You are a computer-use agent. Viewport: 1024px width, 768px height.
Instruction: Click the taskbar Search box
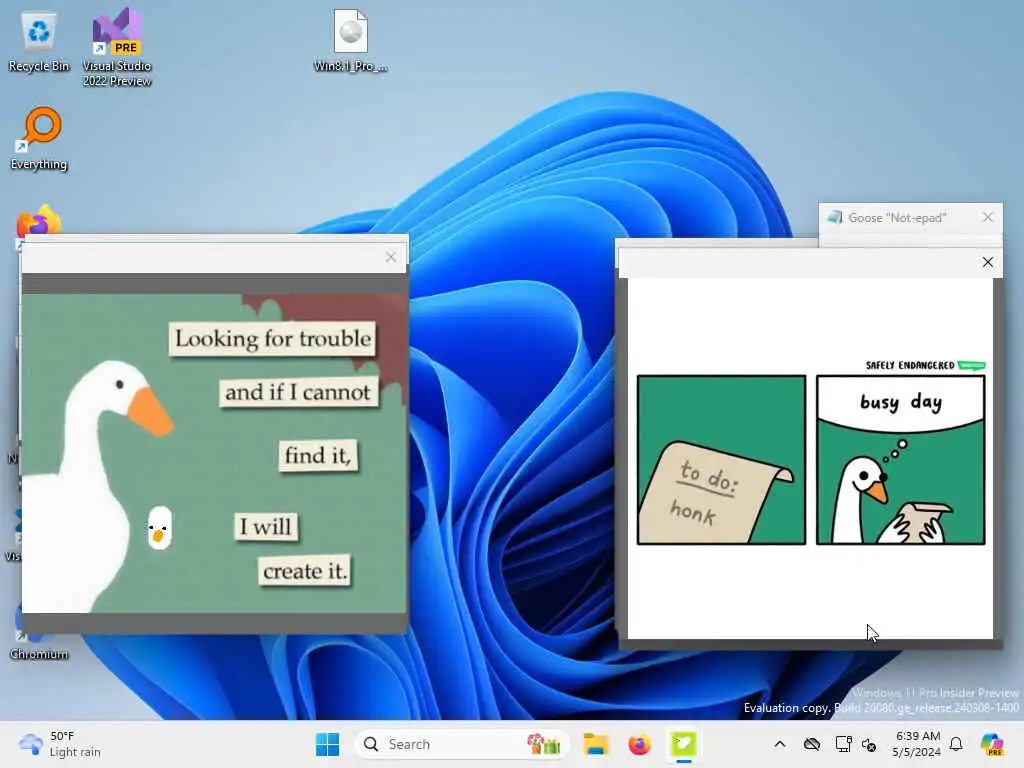click(461, 744)
